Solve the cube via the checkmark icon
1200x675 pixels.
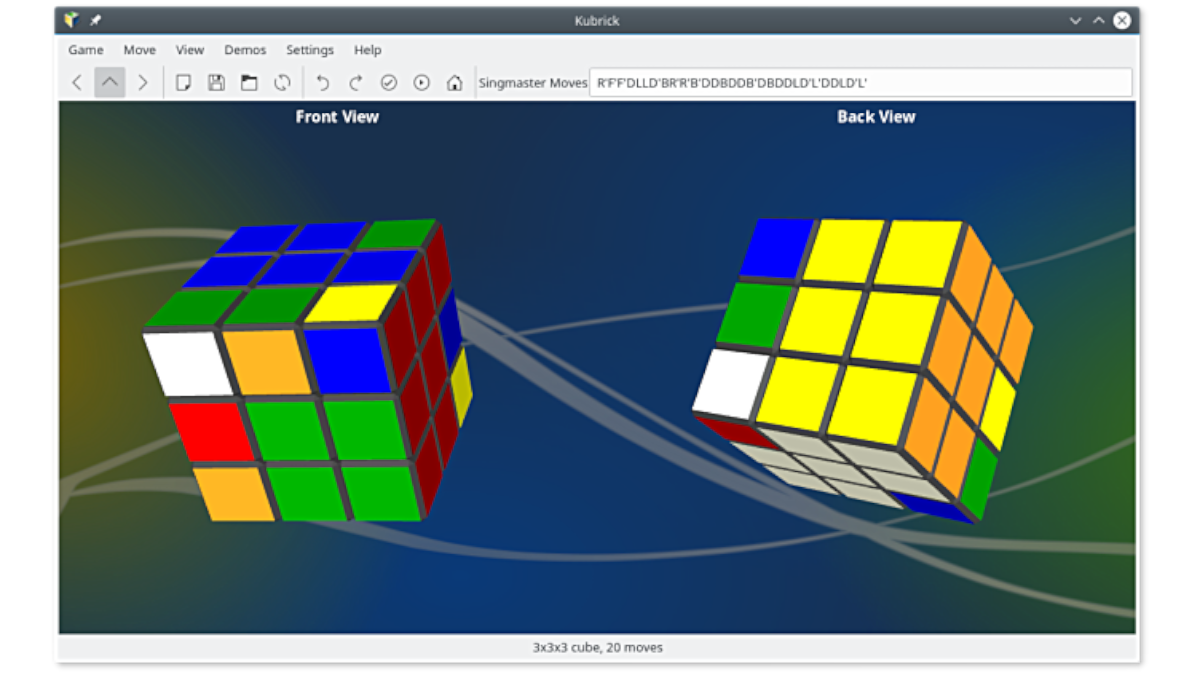pos(389,82)
